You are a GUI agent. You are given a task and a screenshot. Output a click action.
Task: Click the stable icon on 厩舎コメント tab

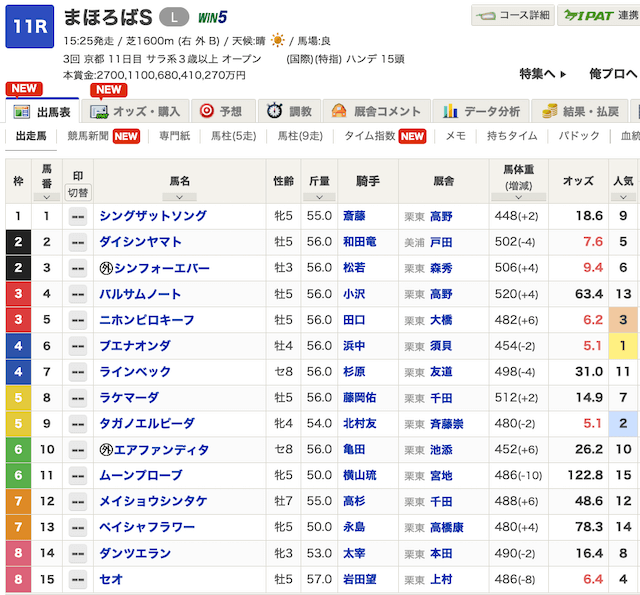339,111
